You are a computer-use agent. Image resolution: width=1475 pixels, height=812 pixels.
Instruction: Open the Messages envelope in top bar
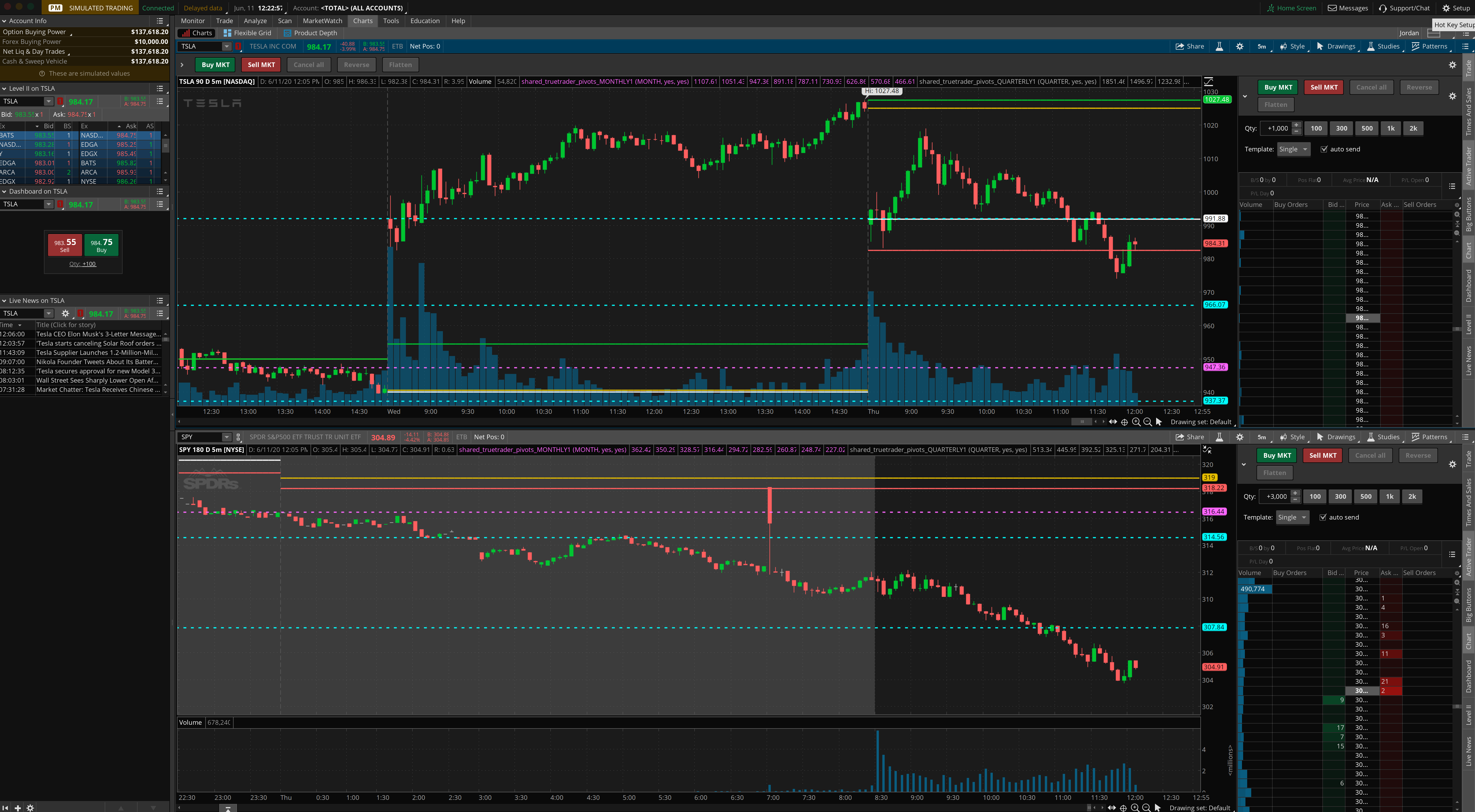click(1332, 8)
